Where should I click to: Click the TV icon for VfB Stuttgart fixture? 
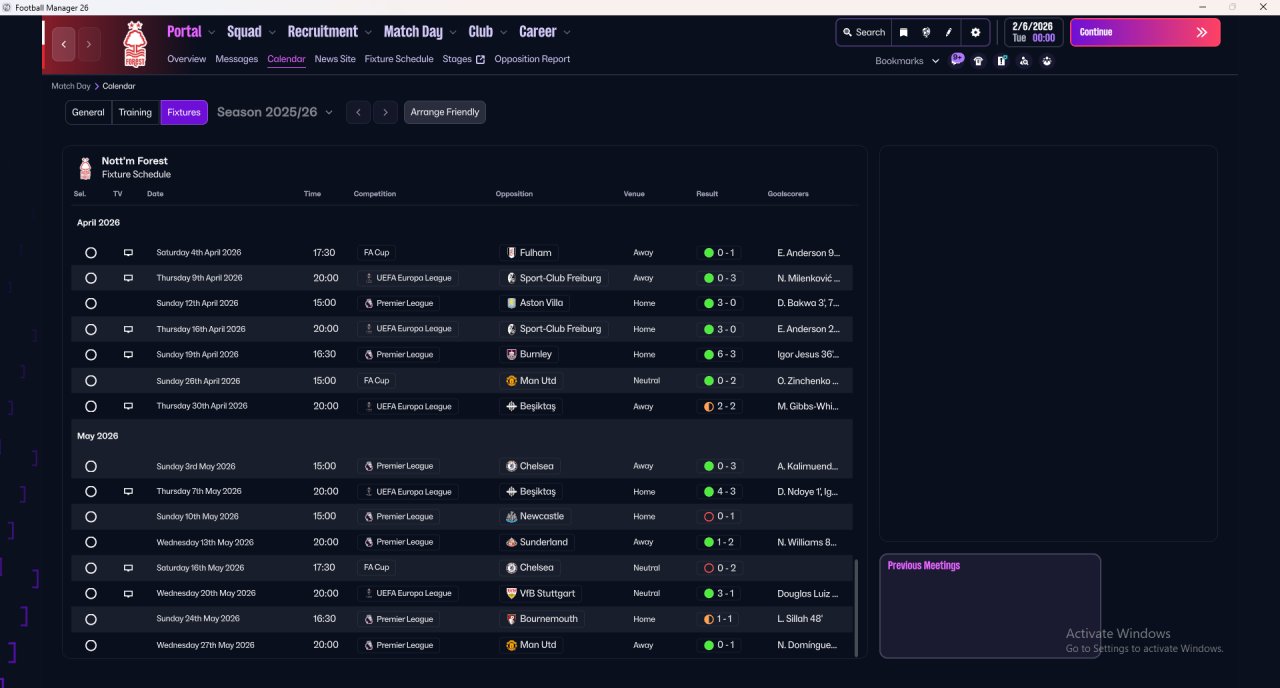pyautogui.click(x=128, y=593)
